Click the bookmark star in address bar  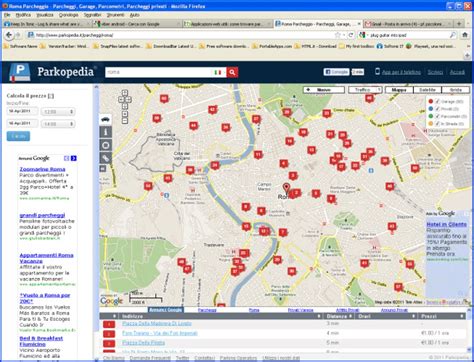[x=338, y=35]
